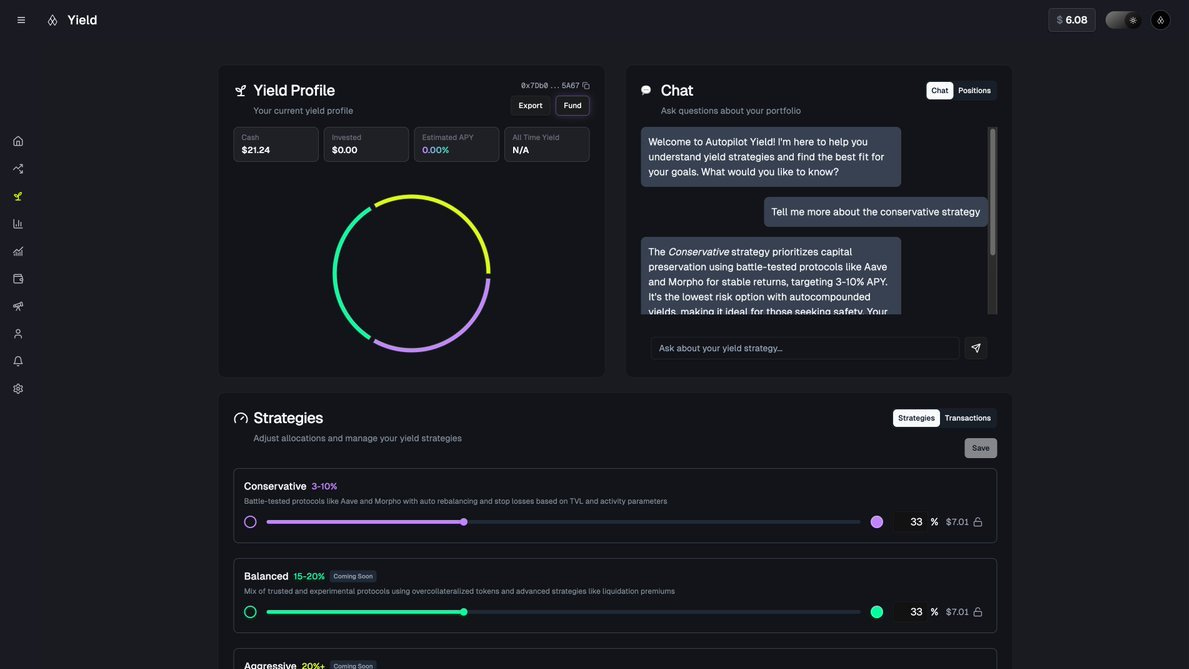
Task: Click the $6.08 balance badge
Action: pyautogui.click(x=1071, y=20)
